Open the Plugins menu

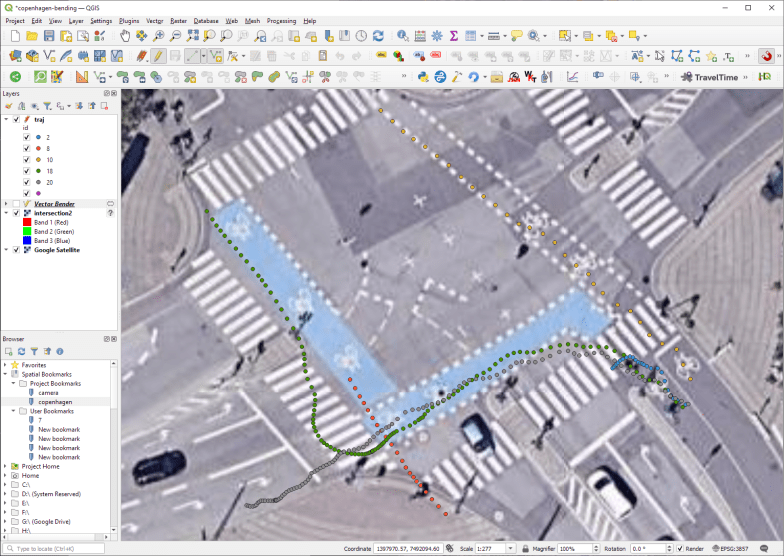pyautogui.click(x=129, y=20)
